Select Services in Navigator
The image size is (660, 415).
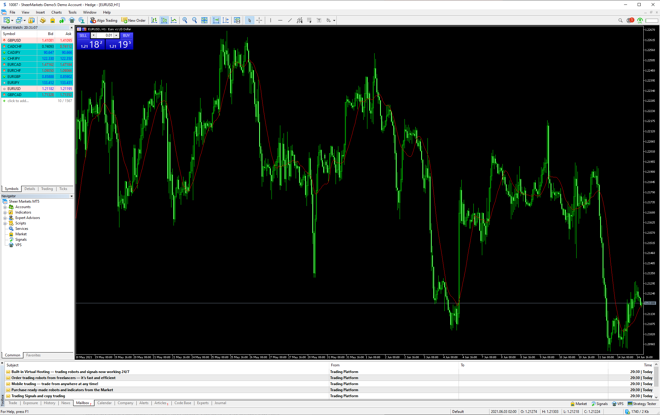tap(21, 229)
